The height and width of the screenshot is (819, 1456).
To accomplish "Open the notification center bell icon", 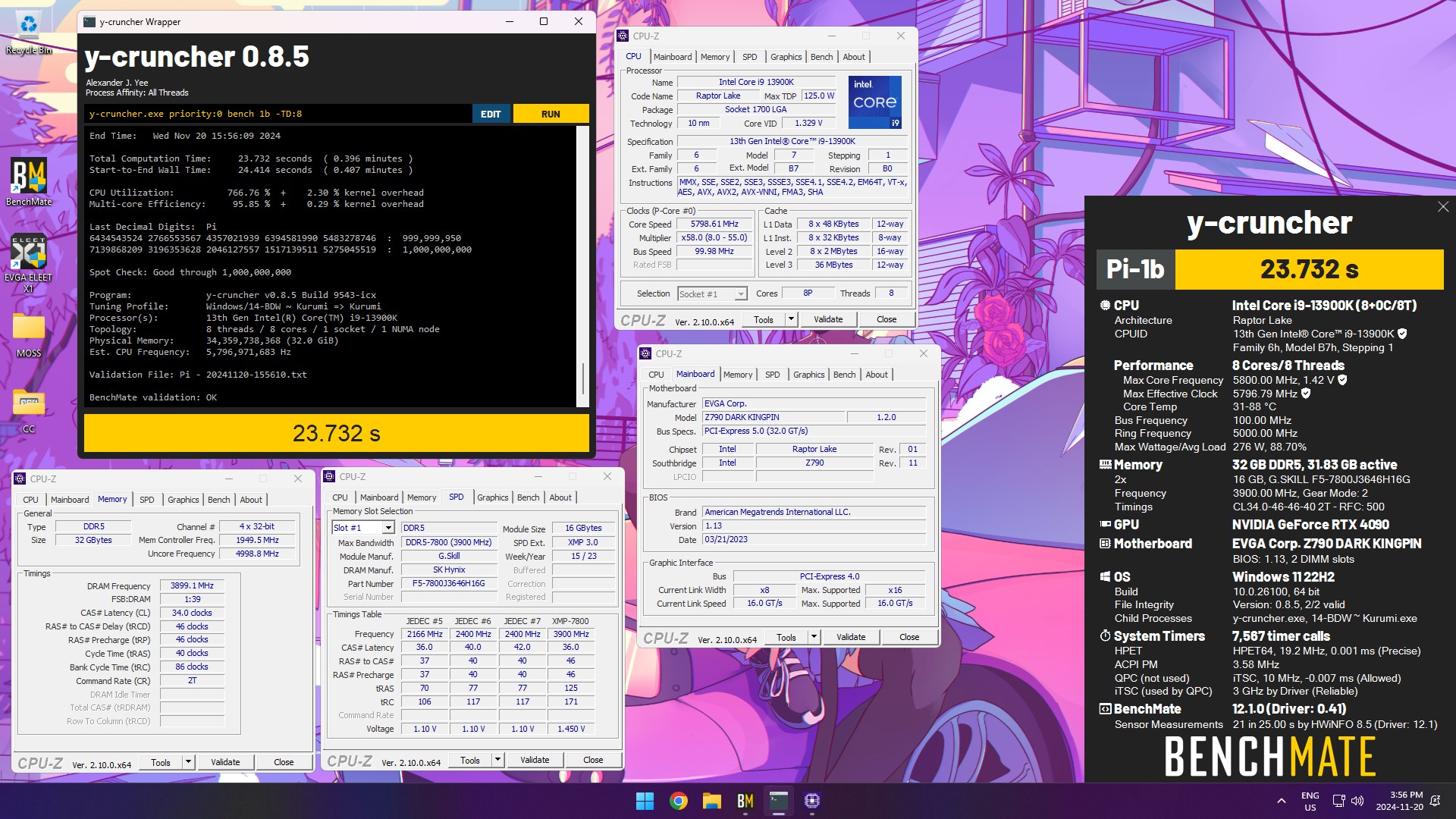I will click(1435, 801).
